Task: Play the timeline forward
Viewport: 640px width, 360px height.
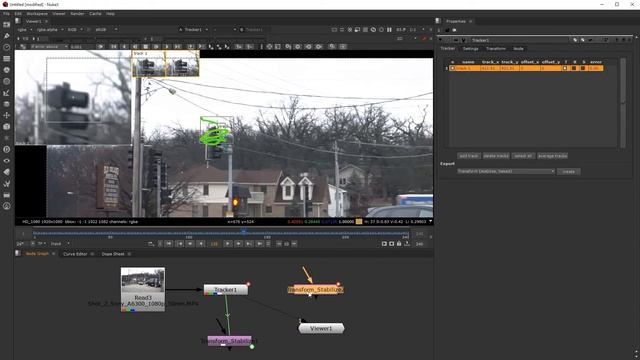Action: pos(228,244)
